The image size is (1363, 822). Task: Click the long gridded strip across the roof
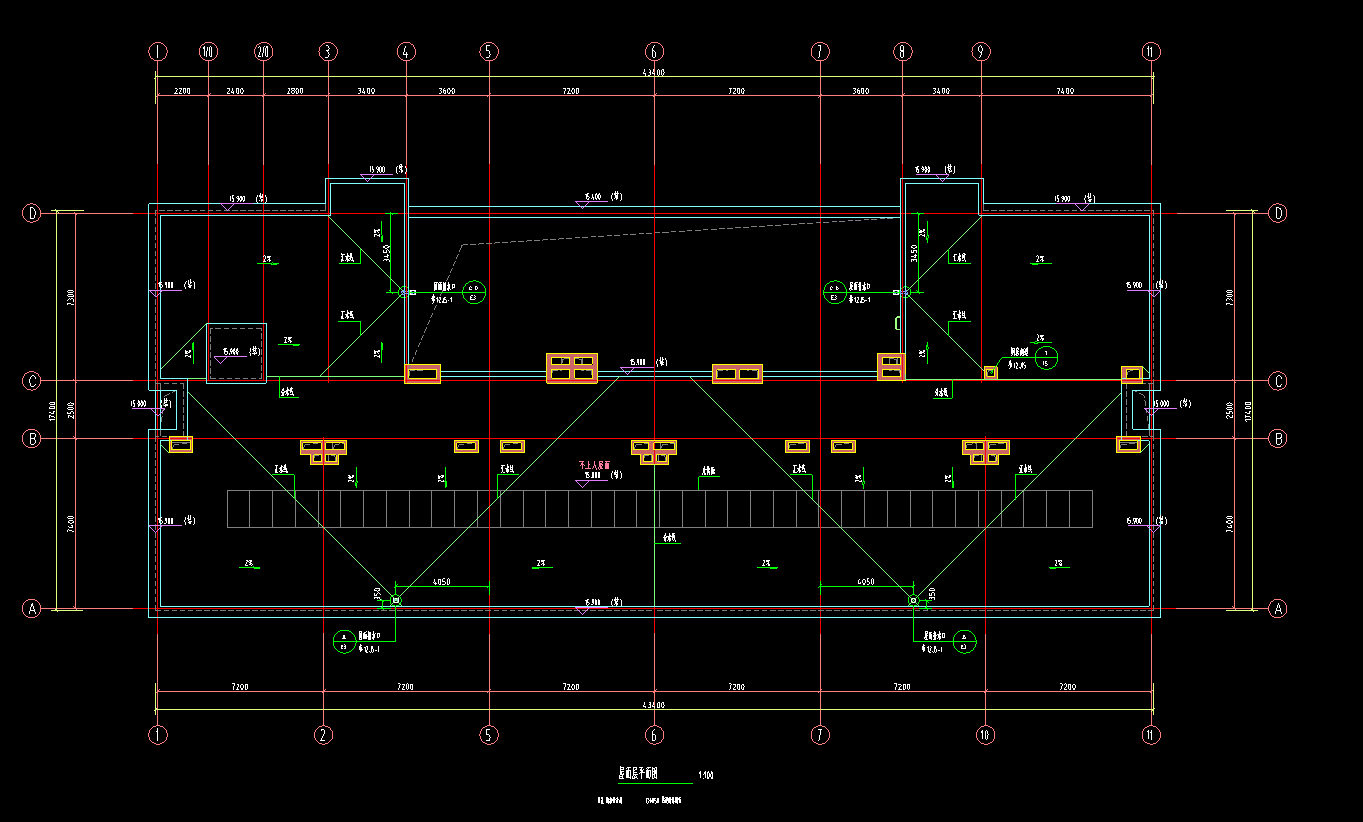(x=659, y=508)
